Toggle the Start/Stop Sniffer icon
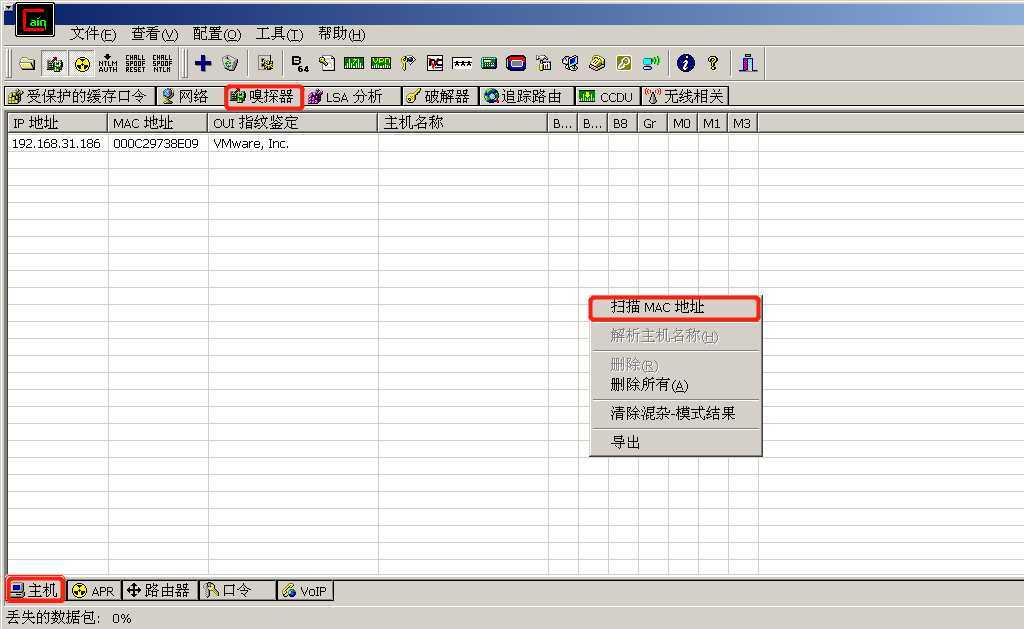This screenshot has height=629, width=1024. [54, 63]
